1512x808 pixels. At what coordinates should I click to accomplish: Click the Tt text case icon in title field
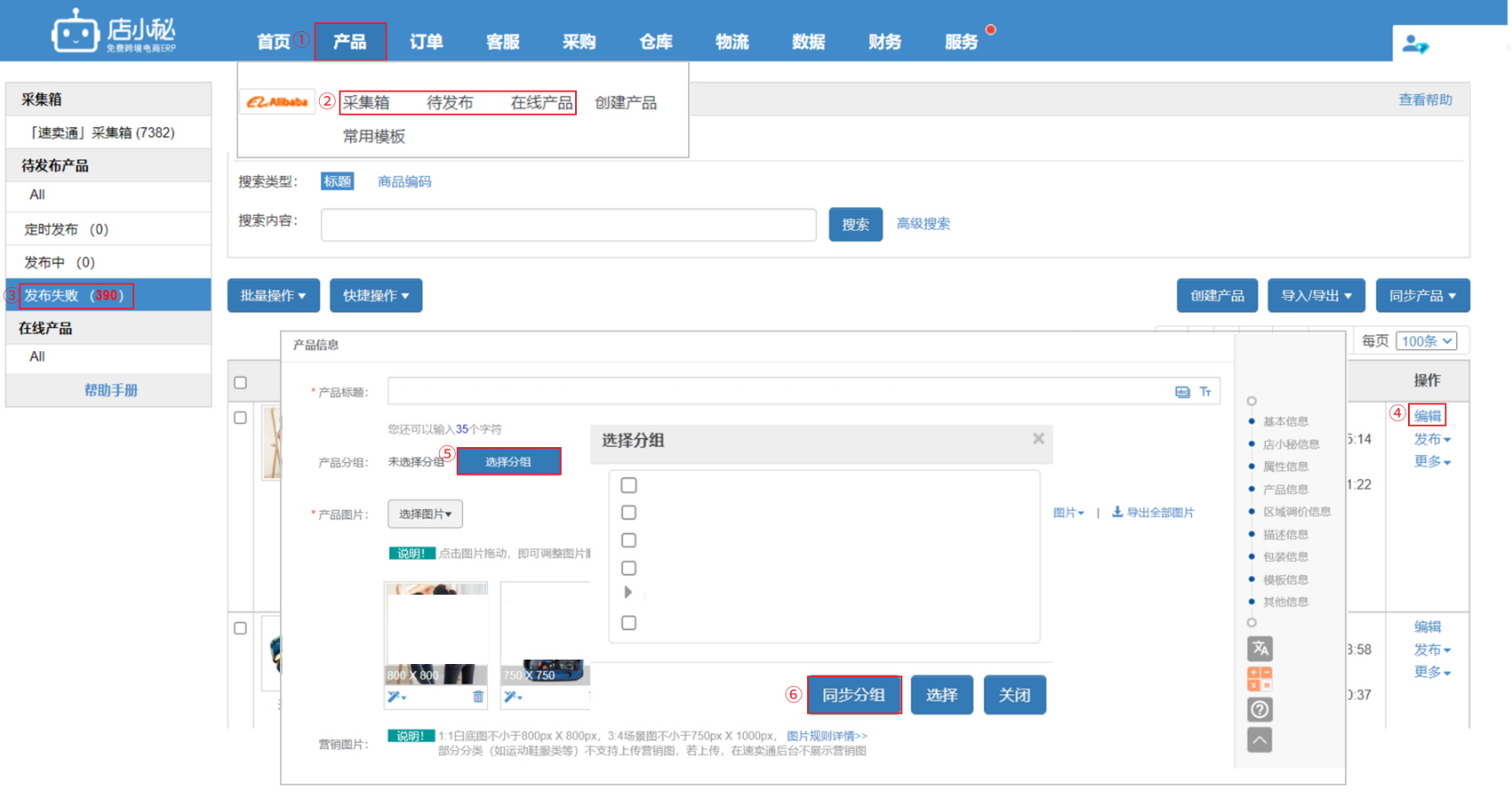1205,392
